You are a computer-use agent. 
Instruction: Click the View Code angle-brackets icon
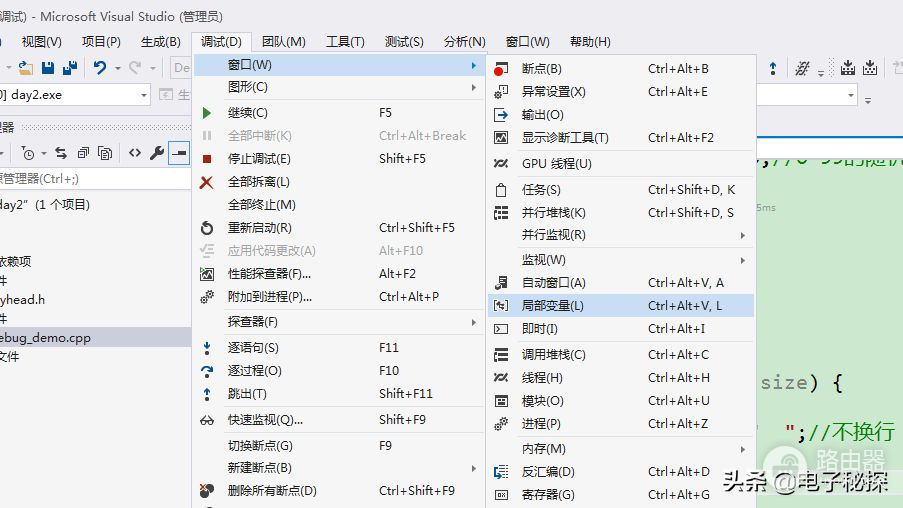coord(134,153)
